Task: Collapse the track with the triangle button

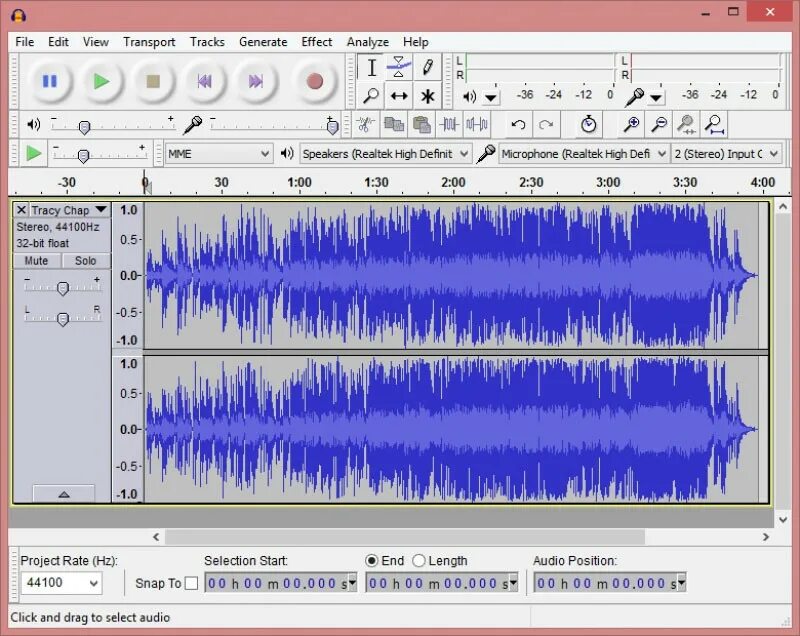Action: pos(64,494)
